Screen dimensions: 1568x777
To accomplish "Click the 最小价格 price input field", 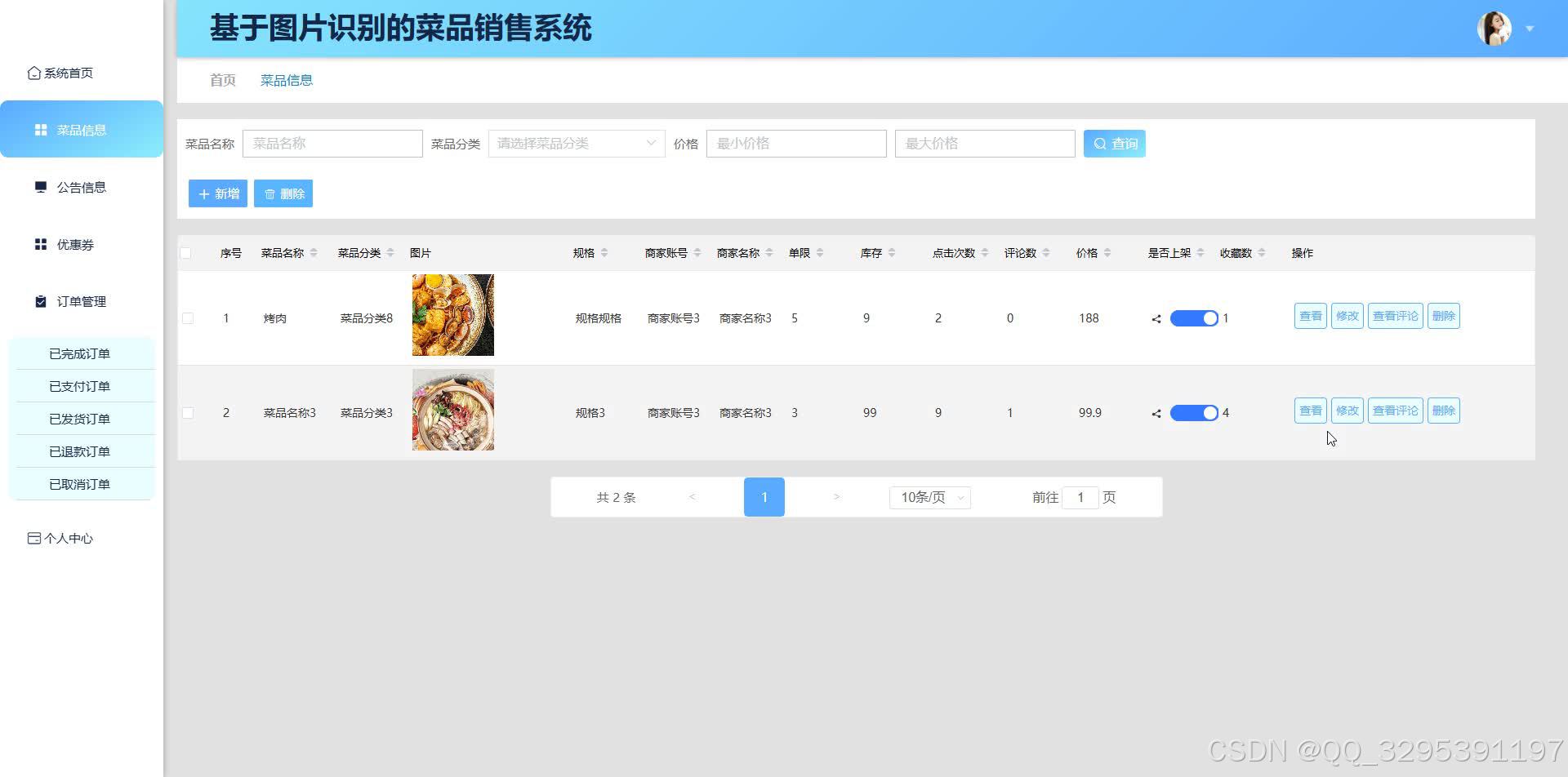I will click(x=796, y=143).
